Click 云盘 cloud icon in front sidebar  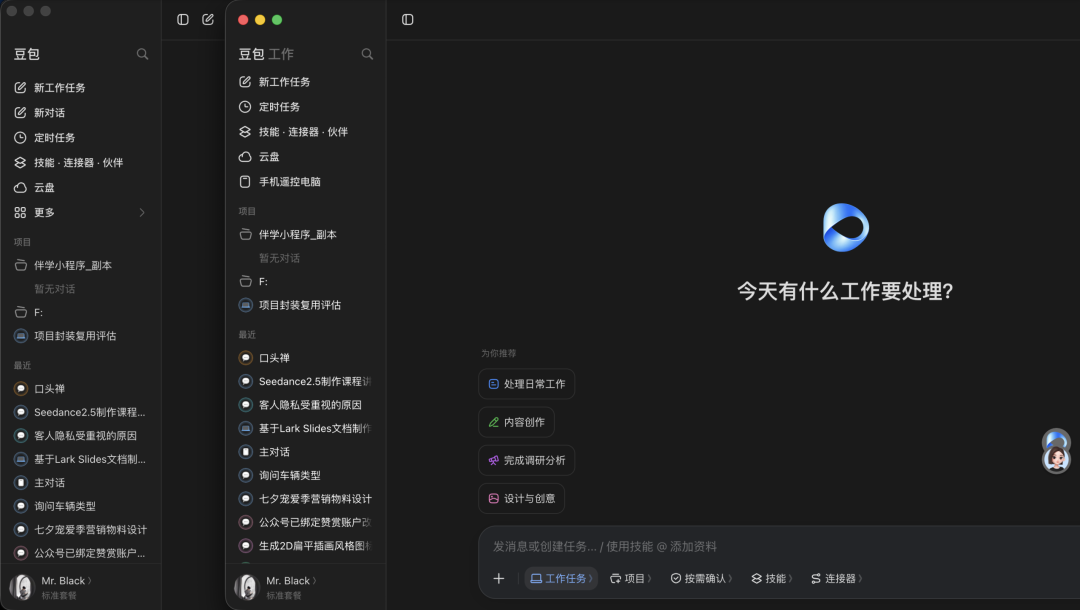(x=245, y=156)
